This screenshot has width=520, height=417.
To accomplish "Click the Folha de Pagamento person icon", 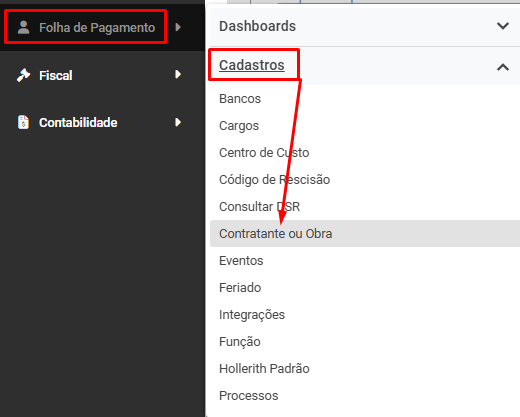I will click(23, 27).
